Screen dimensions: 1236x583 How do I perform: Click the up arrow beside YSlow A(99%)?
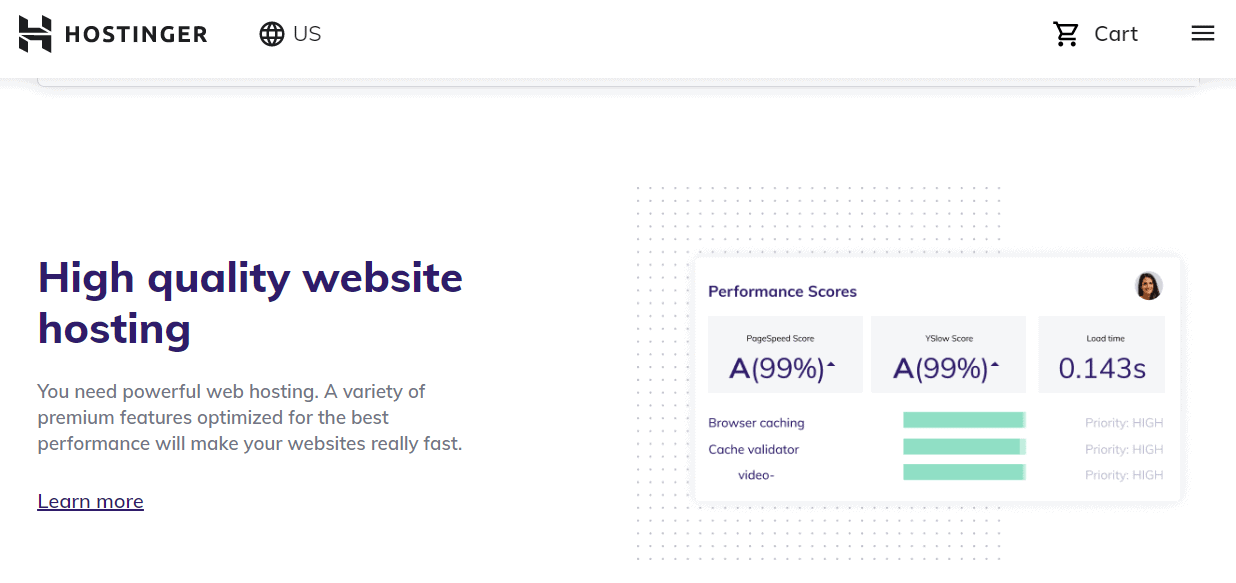click(994, 364)
